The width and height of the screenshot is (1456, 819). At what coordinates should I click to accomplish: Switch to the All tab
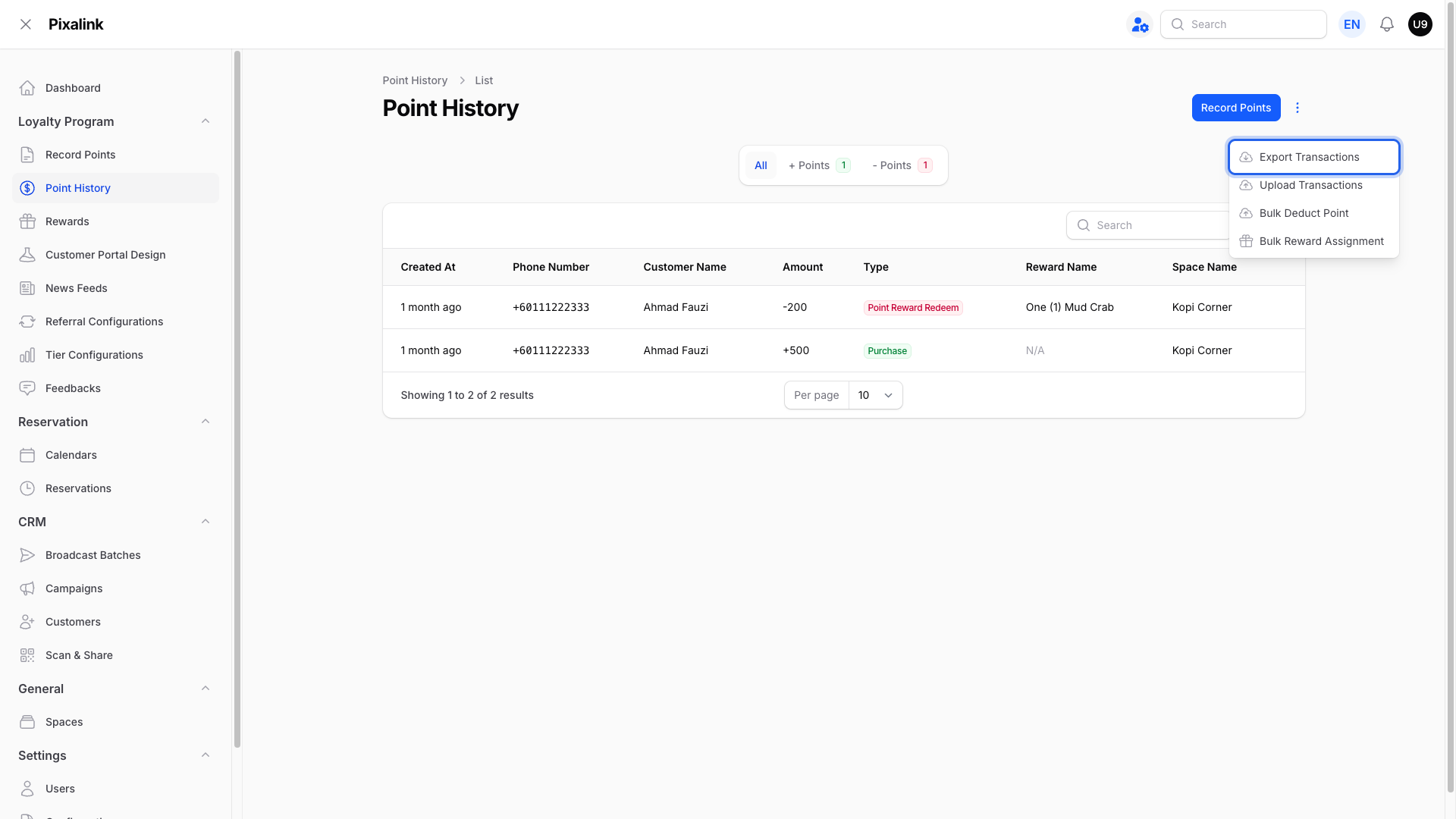(761, 165)
